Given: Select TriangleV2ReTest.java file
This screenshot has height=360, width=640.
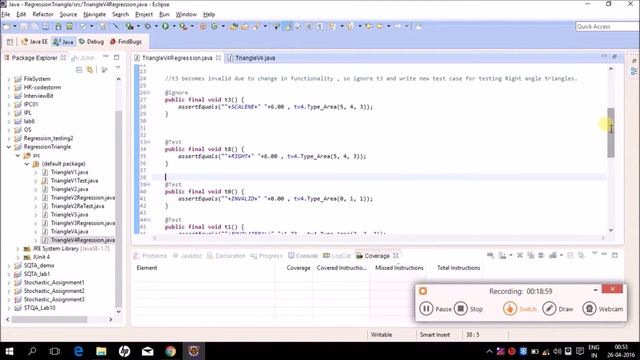Looking at the screenshot, I should [x=78, y=206].
